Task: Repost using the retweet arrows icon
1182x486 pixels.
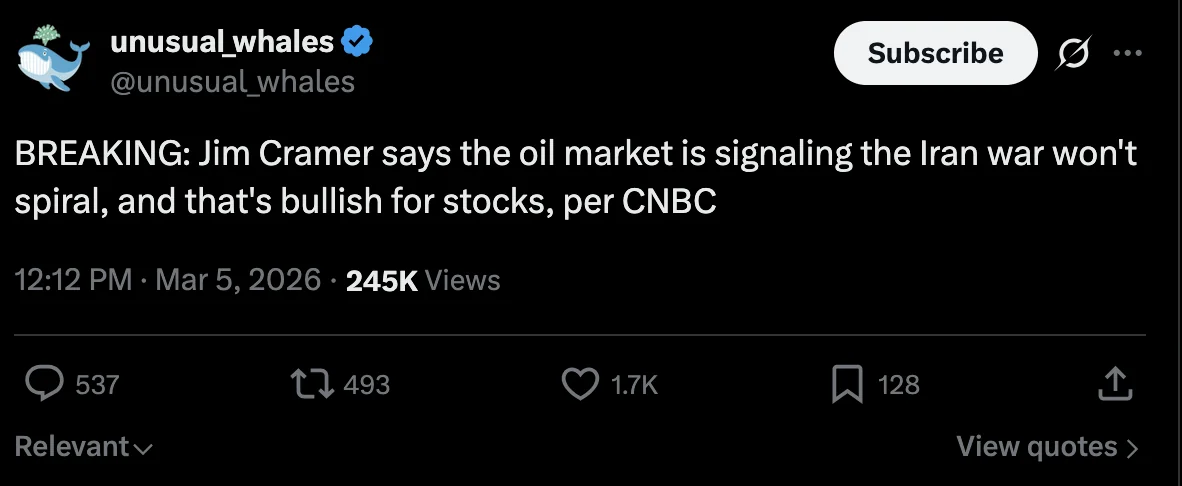Action: 309,384
